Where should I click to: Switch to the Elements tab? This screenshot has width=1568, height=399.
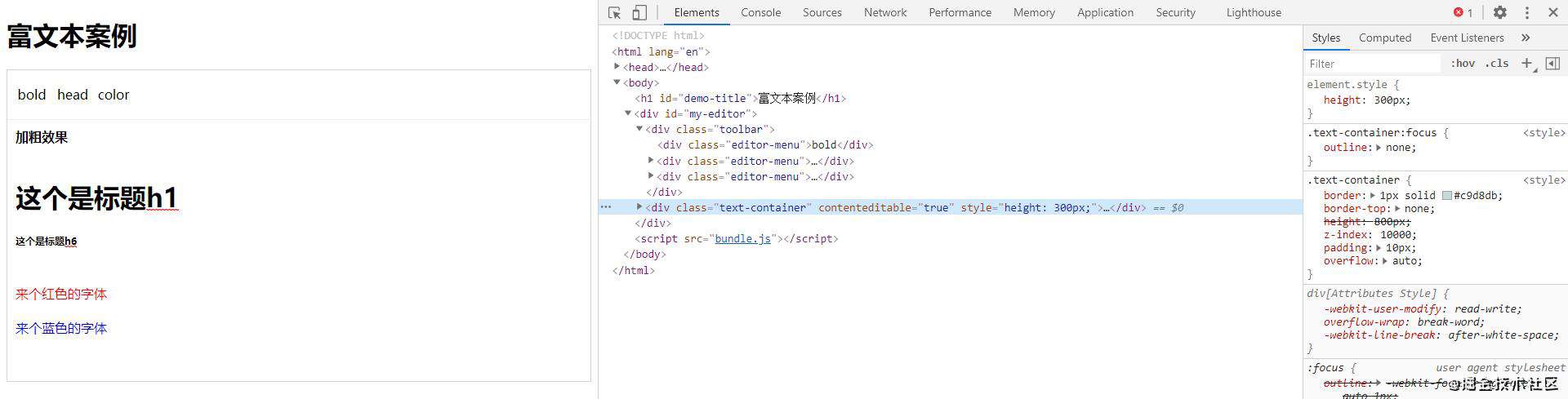point(697,12)
